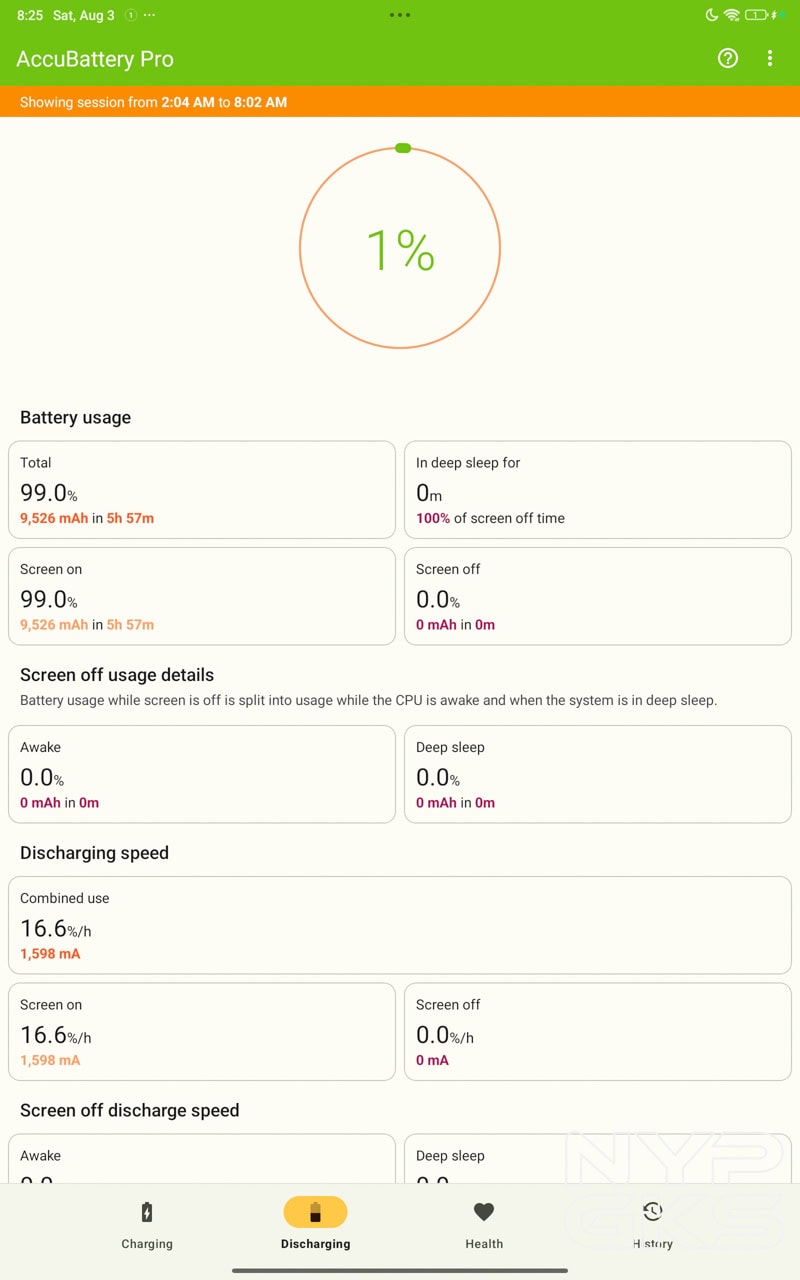800x1280 pixels.
Task: Tap the do-not-disturb moon icon
Action: [712, 15]
